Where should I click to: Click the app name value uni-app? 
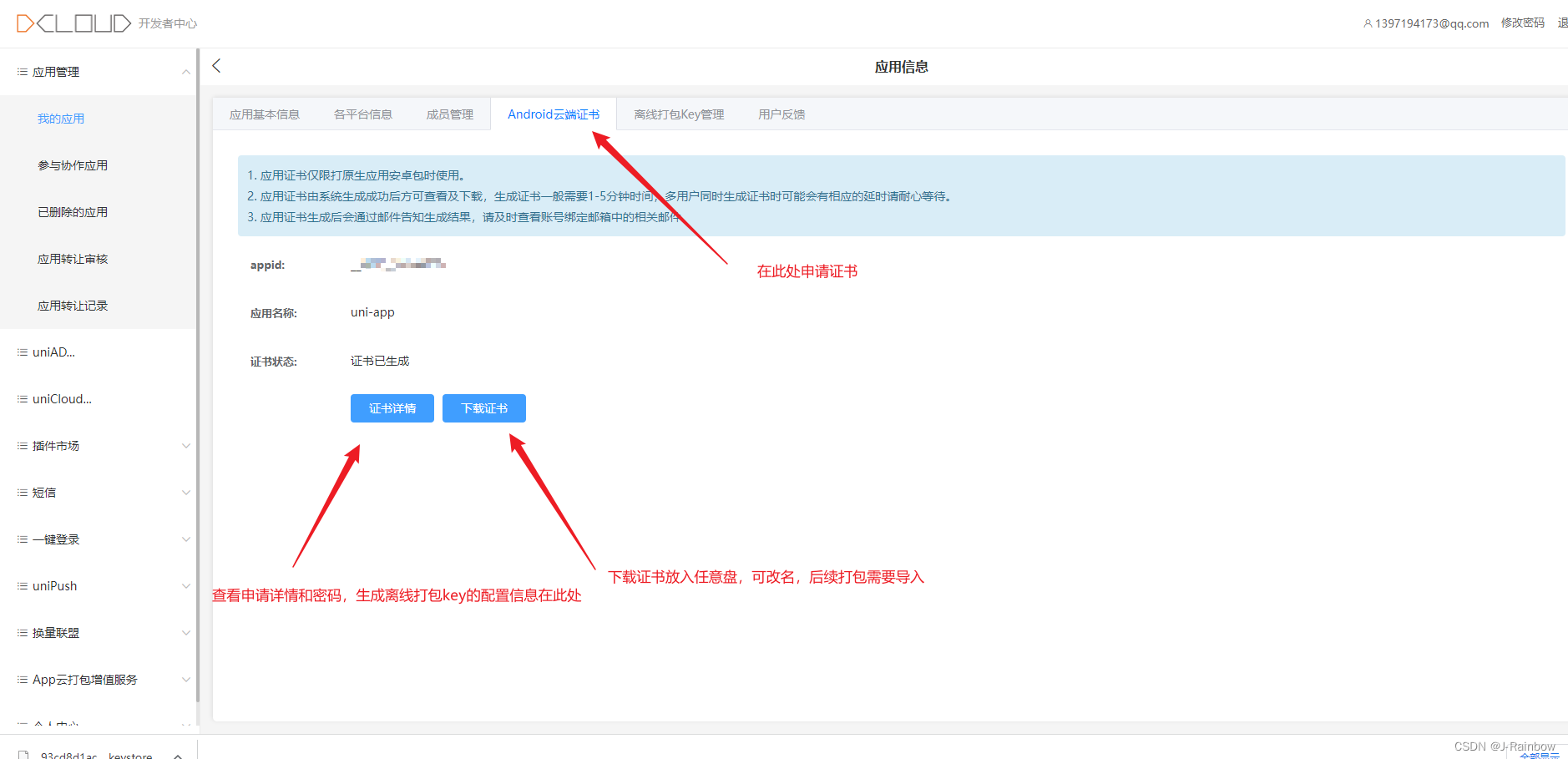click(x=372, y=312)
